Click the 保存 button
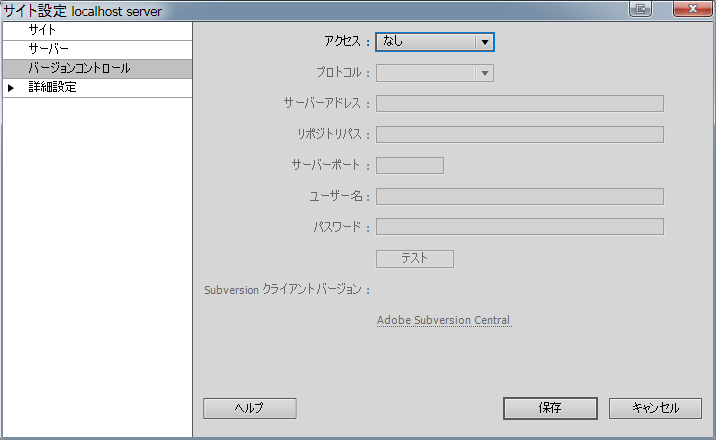This screenshot has height=440, width=716. pos(550,408)
